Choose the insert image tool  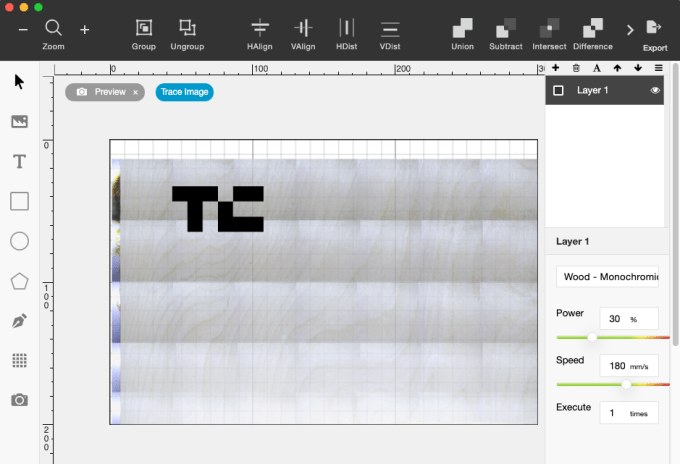[20, 121]
